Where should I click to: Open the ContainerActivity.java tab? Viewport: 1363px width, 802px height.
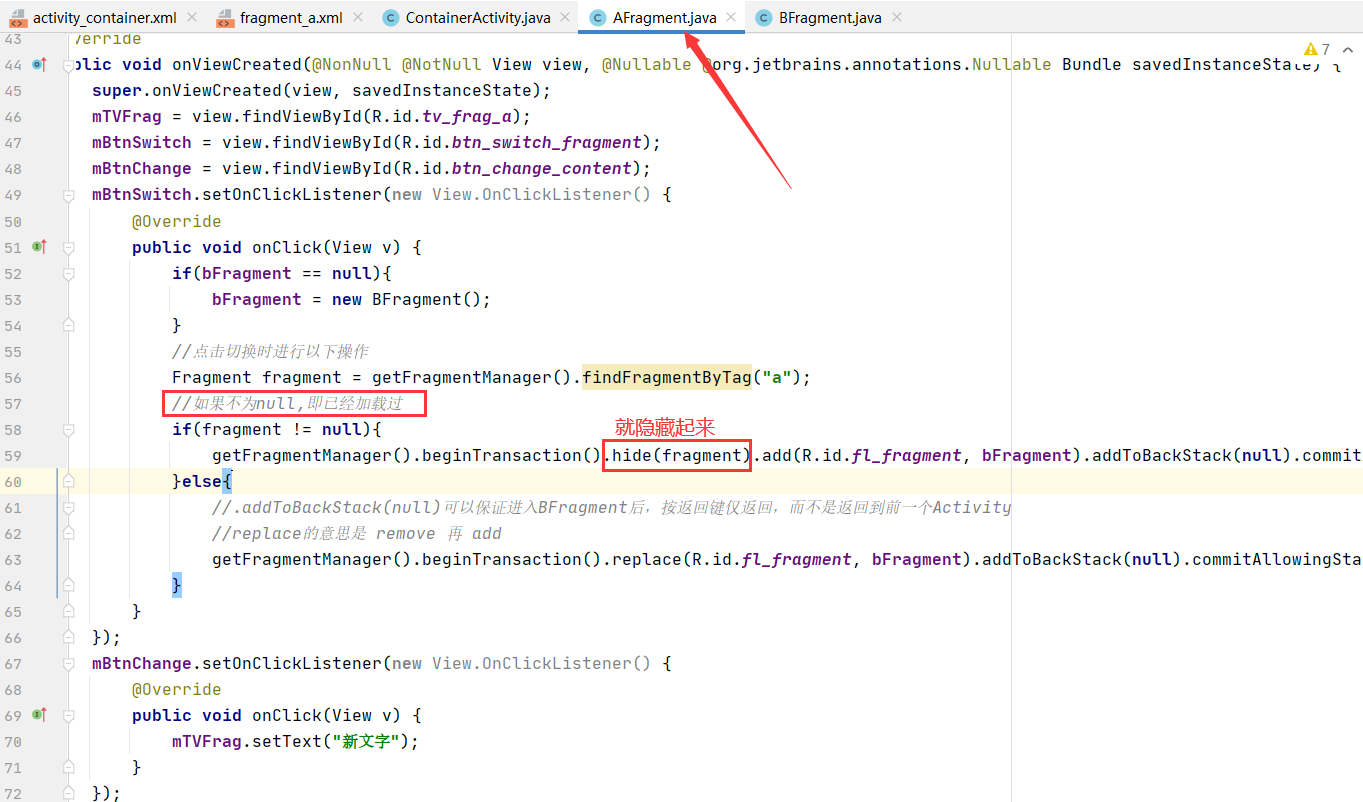478,18
